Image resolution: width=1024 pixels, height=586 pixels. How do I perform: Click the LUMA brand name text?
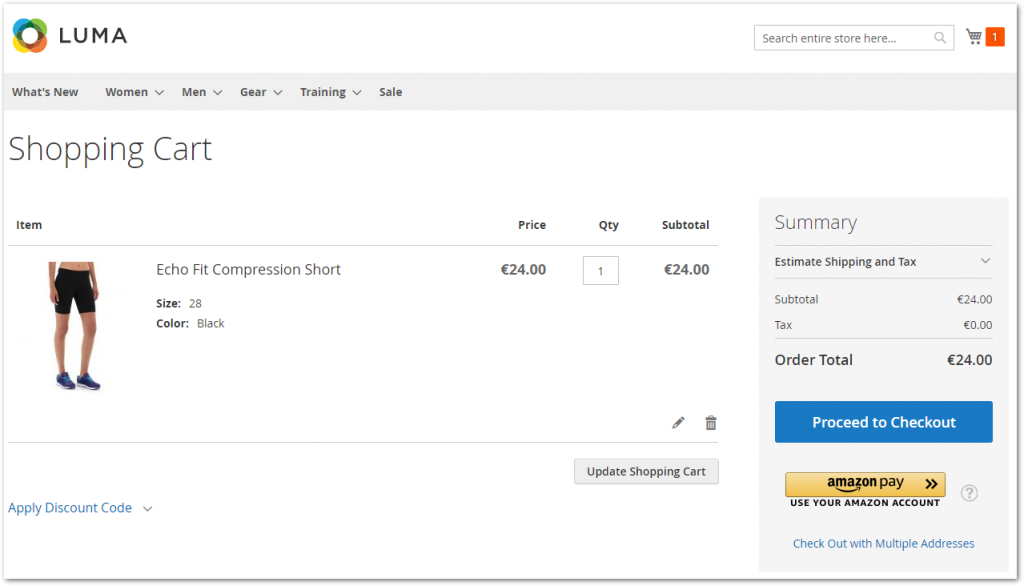[x=93, y=35]
